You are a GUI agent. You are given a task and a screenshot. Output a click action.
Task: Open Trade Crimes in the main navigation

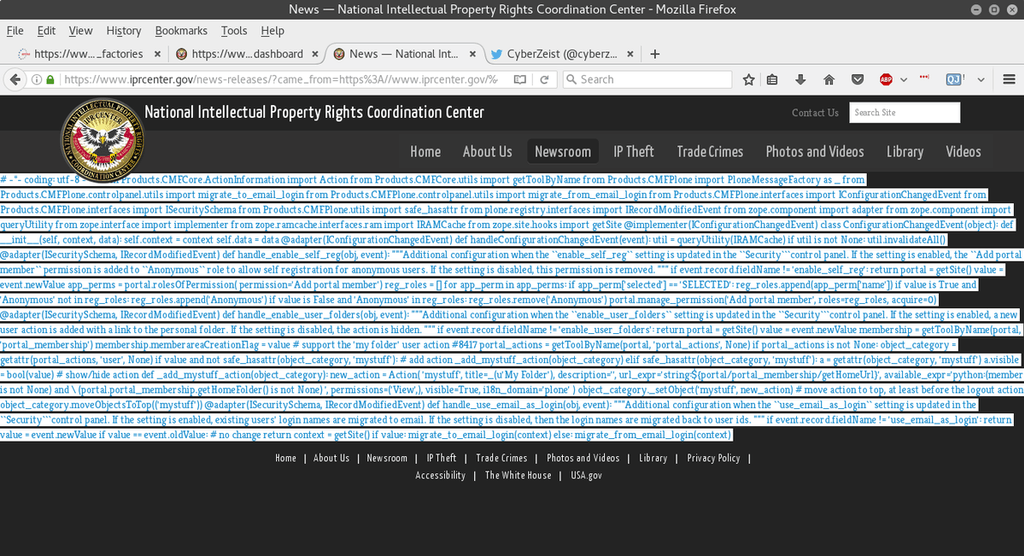pos(710,152)
